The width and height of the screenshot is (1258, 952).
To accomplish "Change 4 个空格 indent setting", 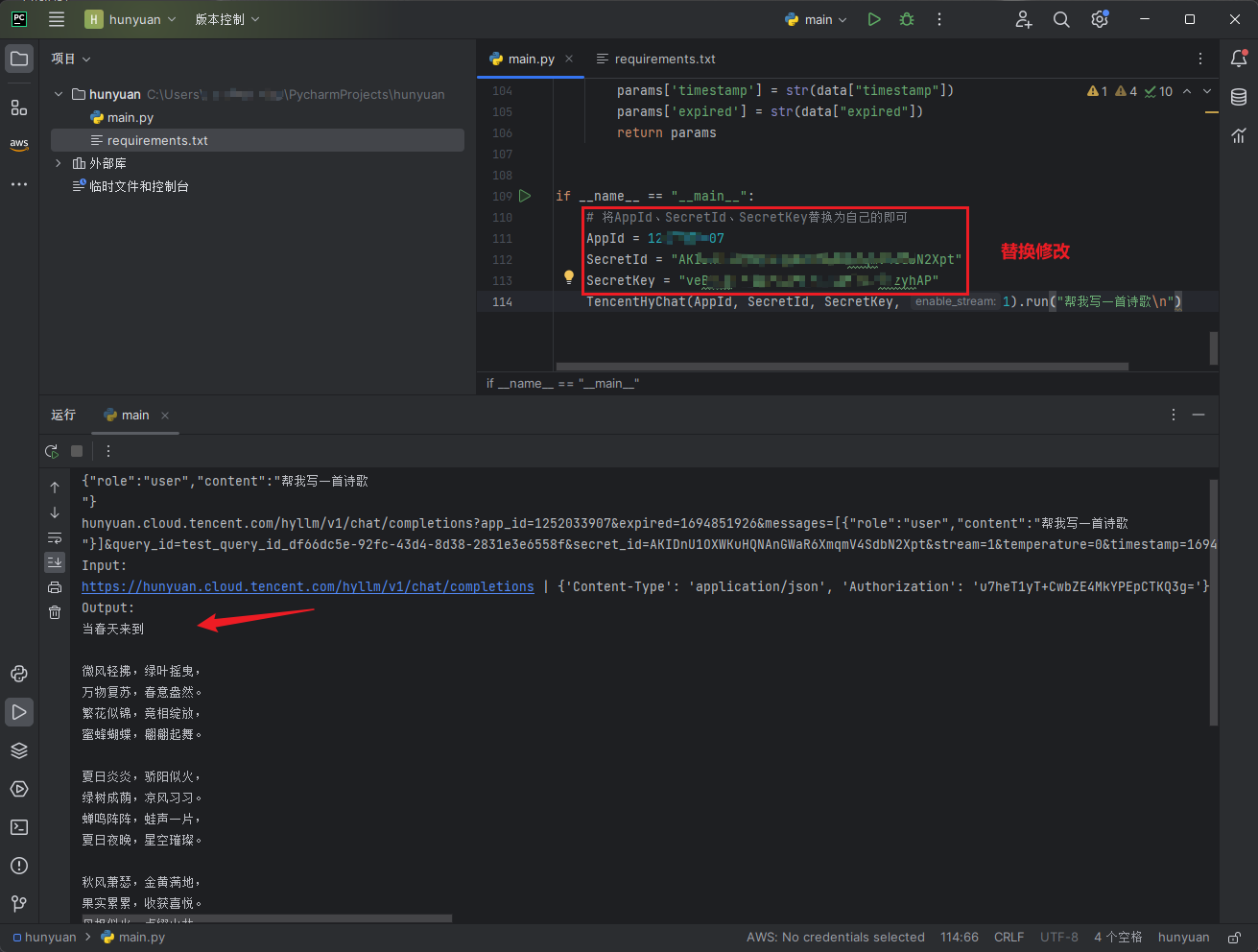I will click(x=1118, y=937).
